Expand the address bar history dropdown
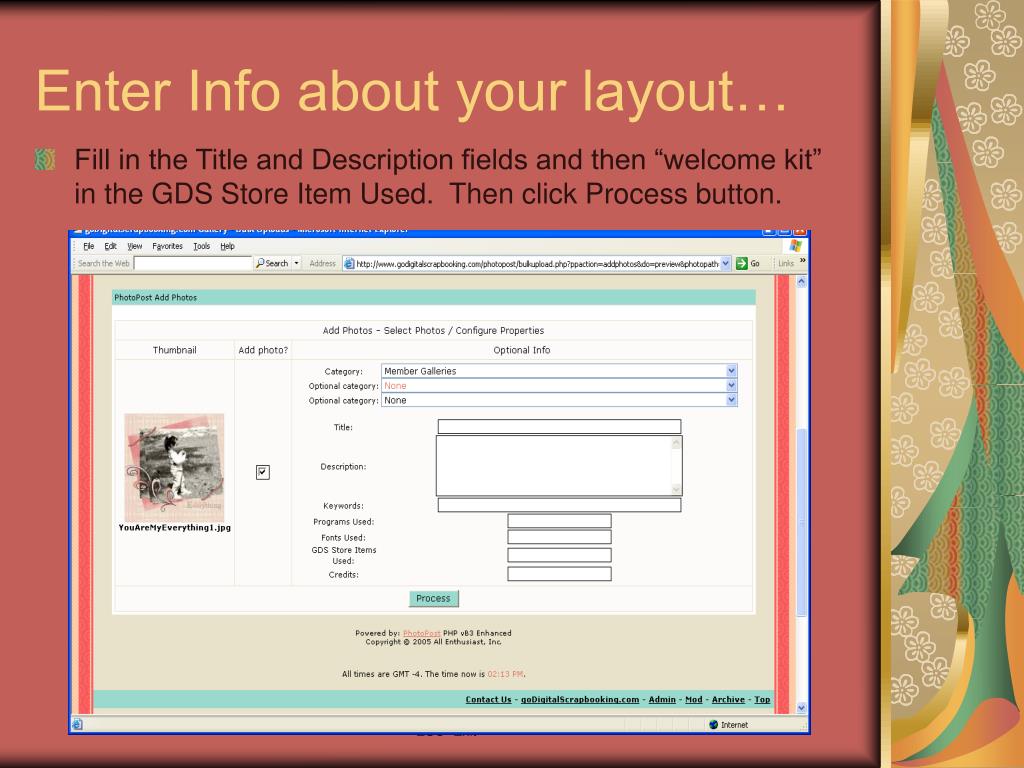The width and height of the screenshot is (1024, 768). 726,264
